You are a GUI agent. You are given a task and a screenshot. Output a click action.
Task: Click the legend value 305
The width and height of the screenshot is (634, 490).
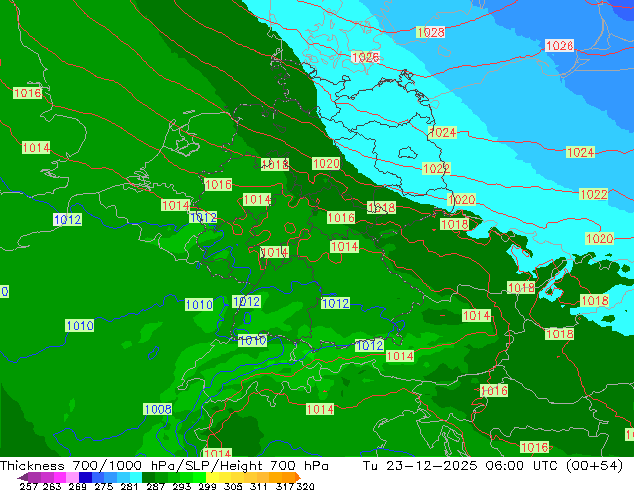click(233, 486)
